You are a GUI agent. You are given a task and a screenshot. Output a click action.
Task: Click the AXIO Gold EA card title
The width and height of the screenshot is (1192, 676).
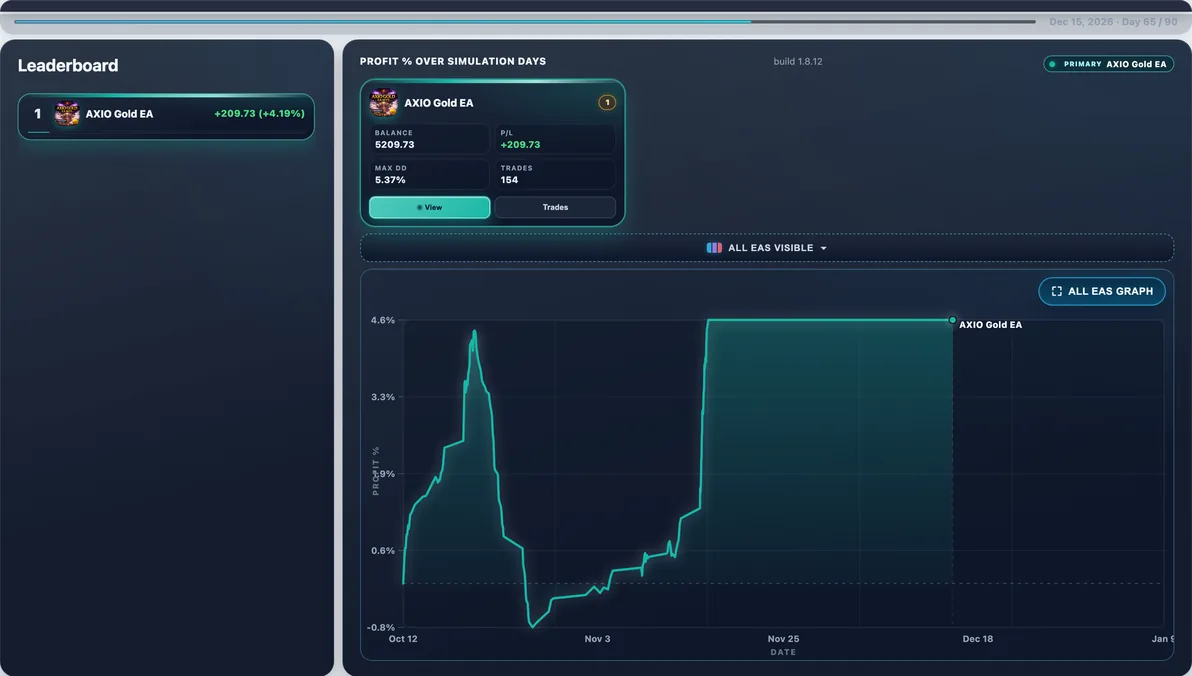439,103
